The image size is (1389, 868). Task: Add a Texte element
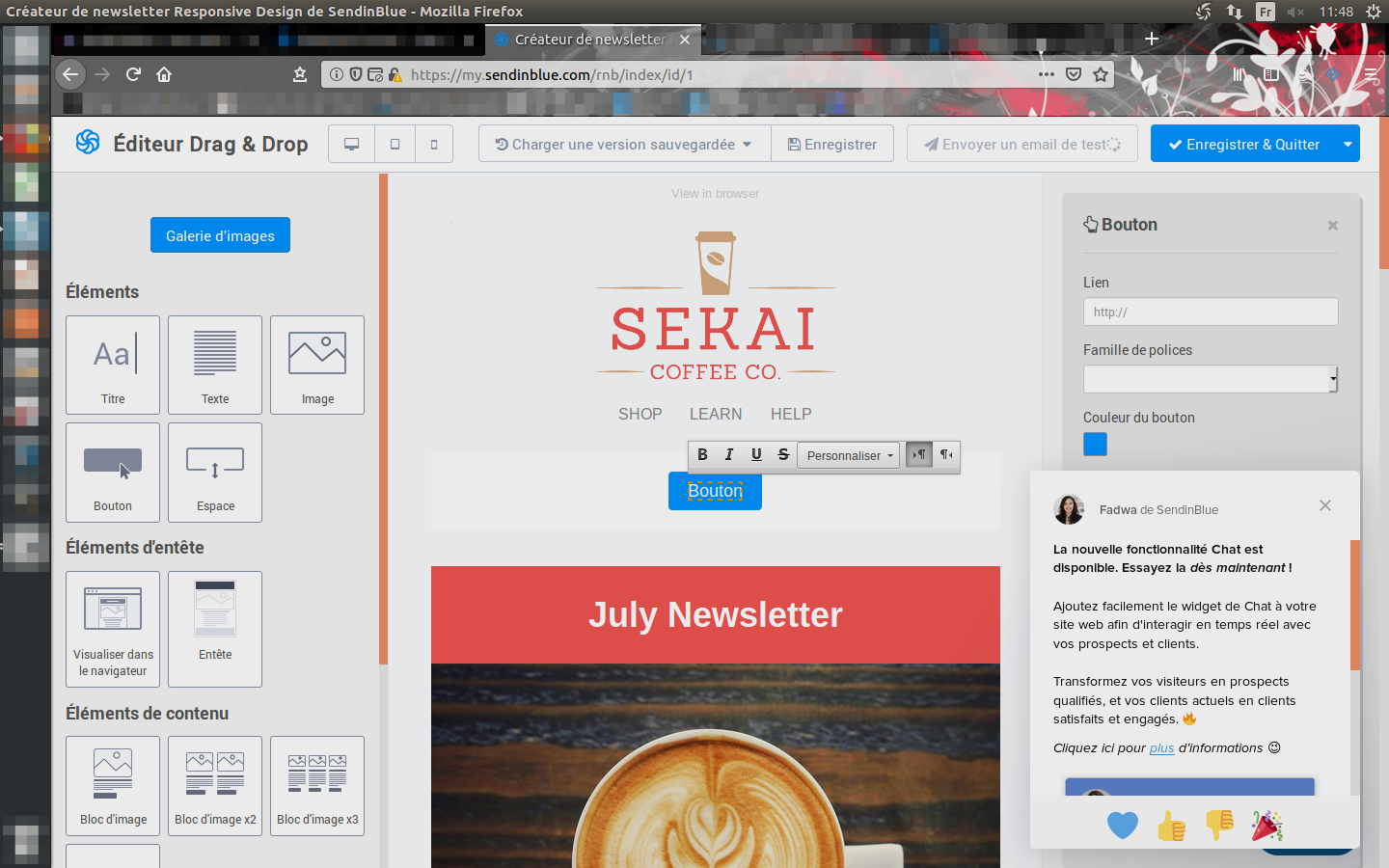pyautogui.click(x=215, y=365)
